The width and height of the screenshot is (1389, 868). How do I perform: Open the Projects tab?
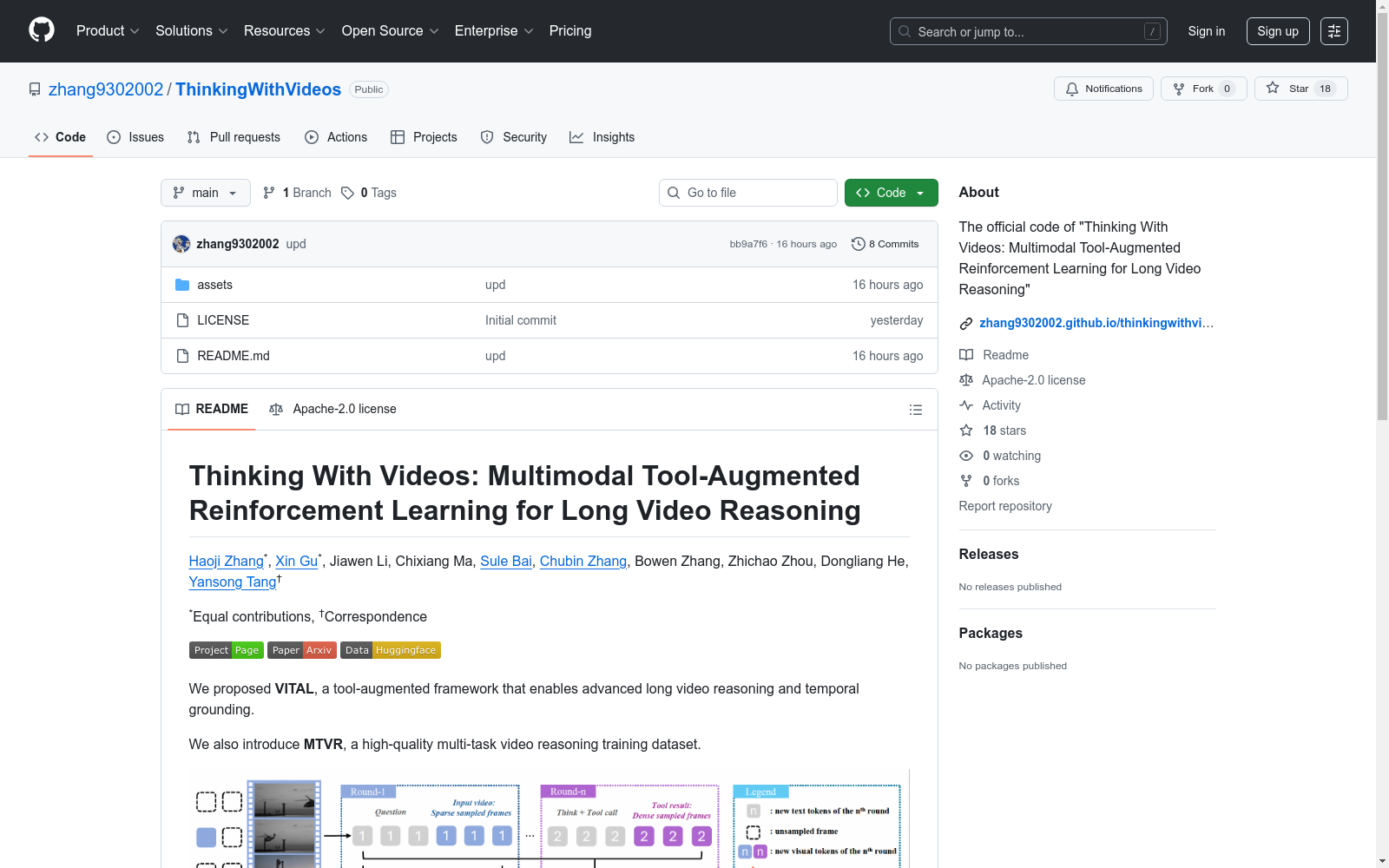pos(424,137)
